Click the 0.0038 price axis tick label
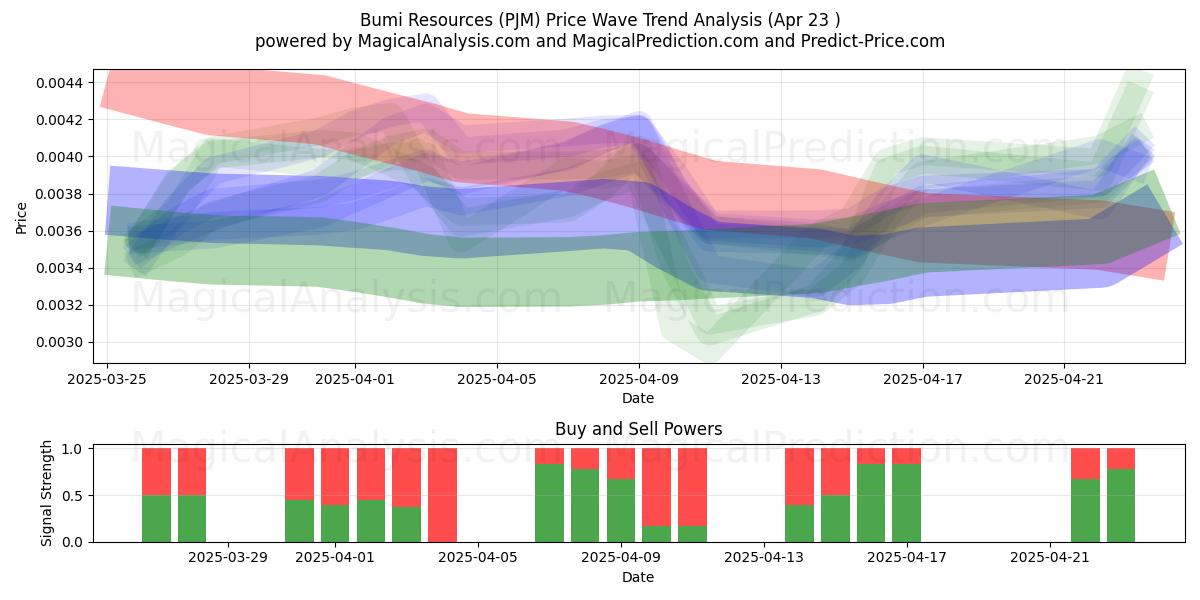The height and width of the screenshot is (600, 1200). [61, 194]
